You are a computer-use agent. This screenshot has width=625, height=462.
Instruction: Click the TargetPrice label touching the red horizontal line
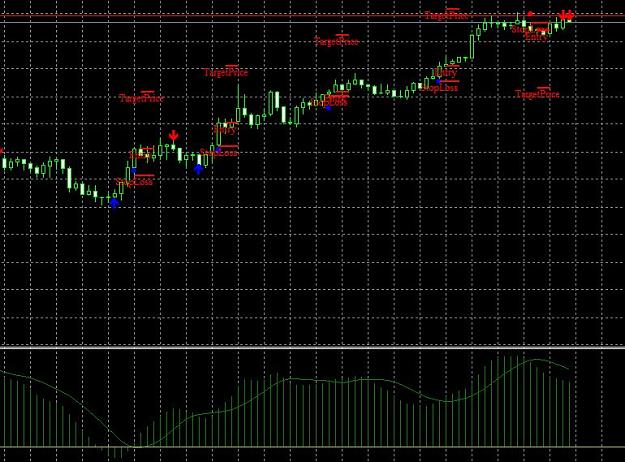coord(446,15)
